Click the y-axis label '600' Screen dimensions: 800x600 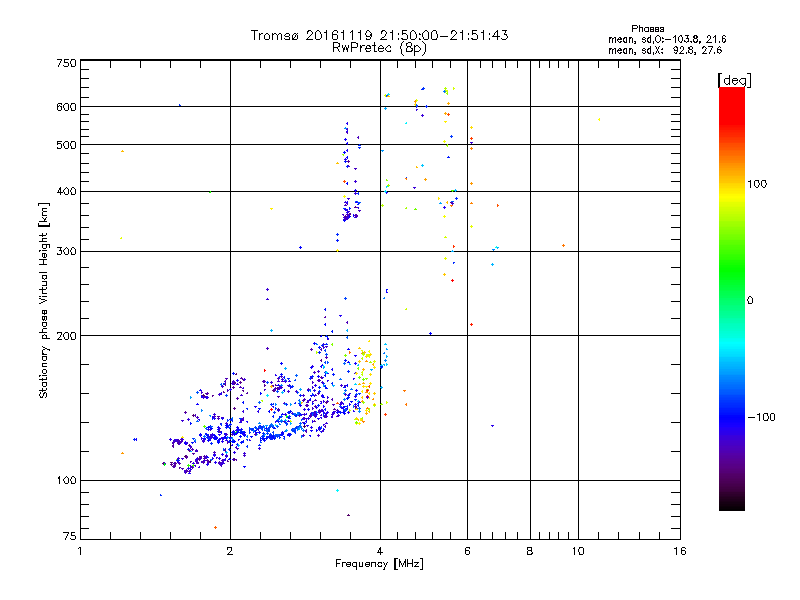point(66,107)
